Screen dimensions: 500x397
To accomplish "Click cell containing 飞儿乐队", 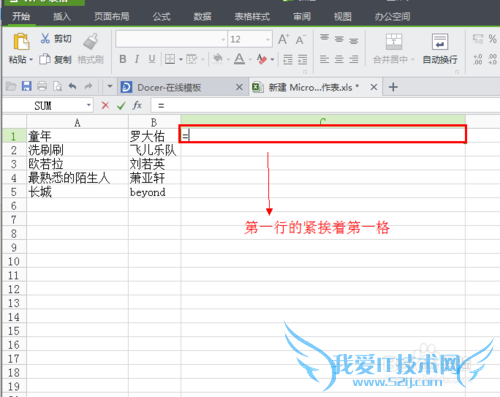I will point(154,150).
